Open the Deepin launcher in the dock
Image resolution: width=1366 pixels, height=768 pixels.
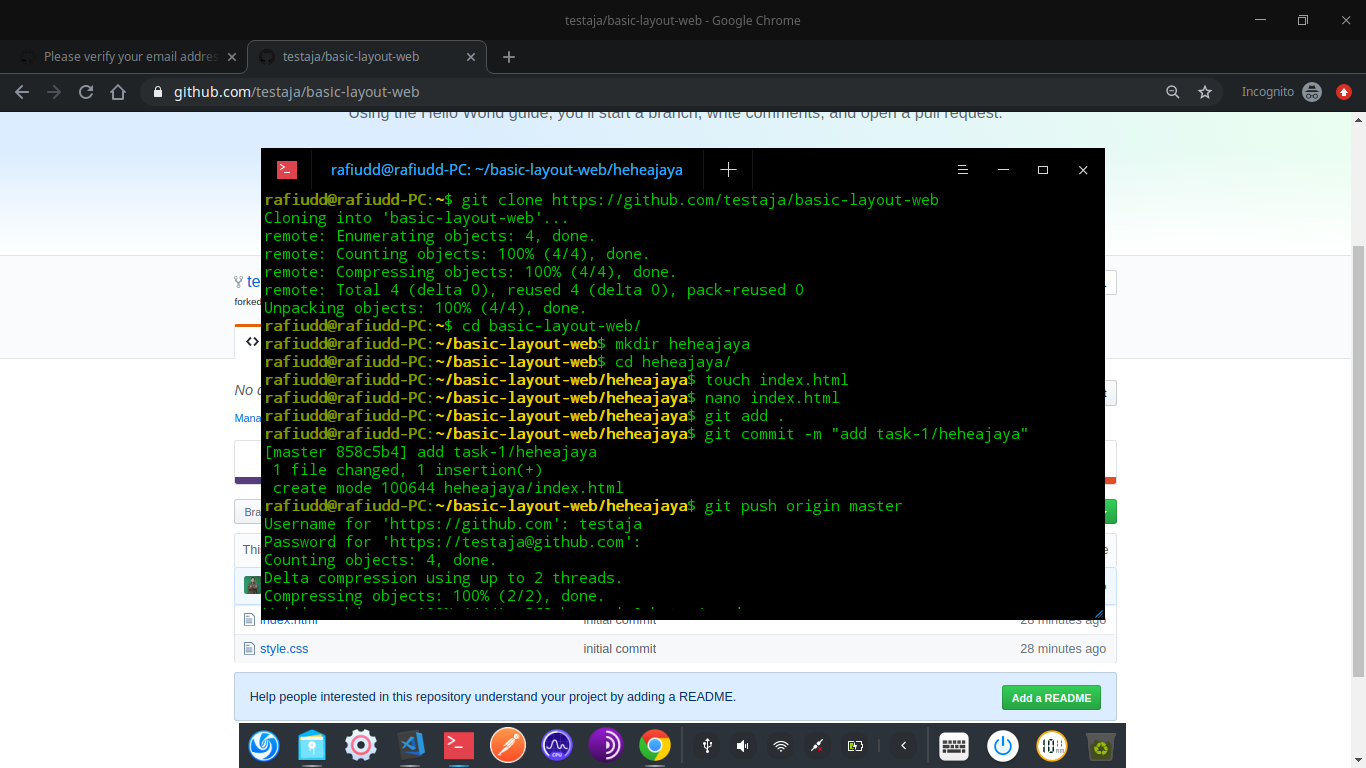click(264, 745)
